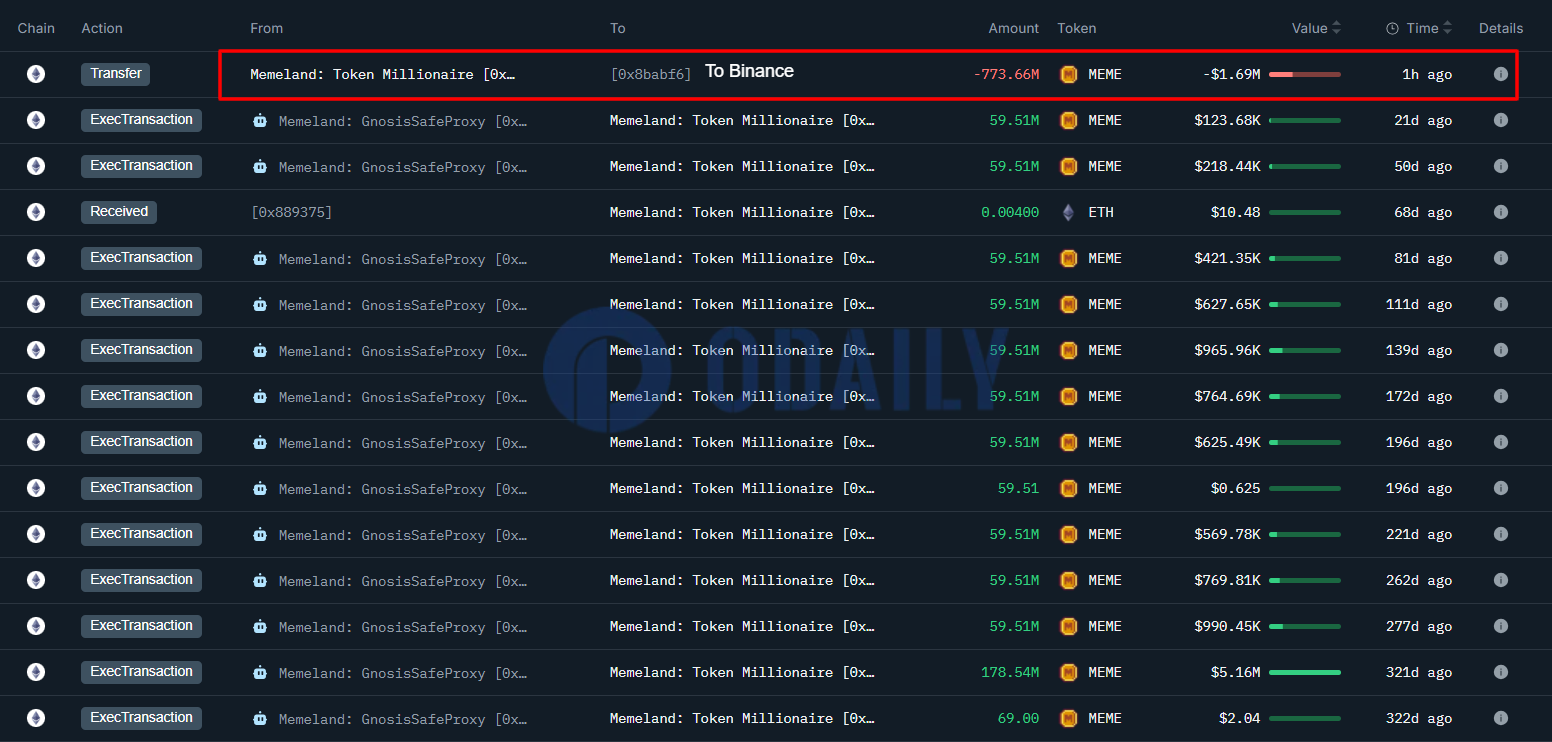Click the Transfer action badge

(116, 74)
